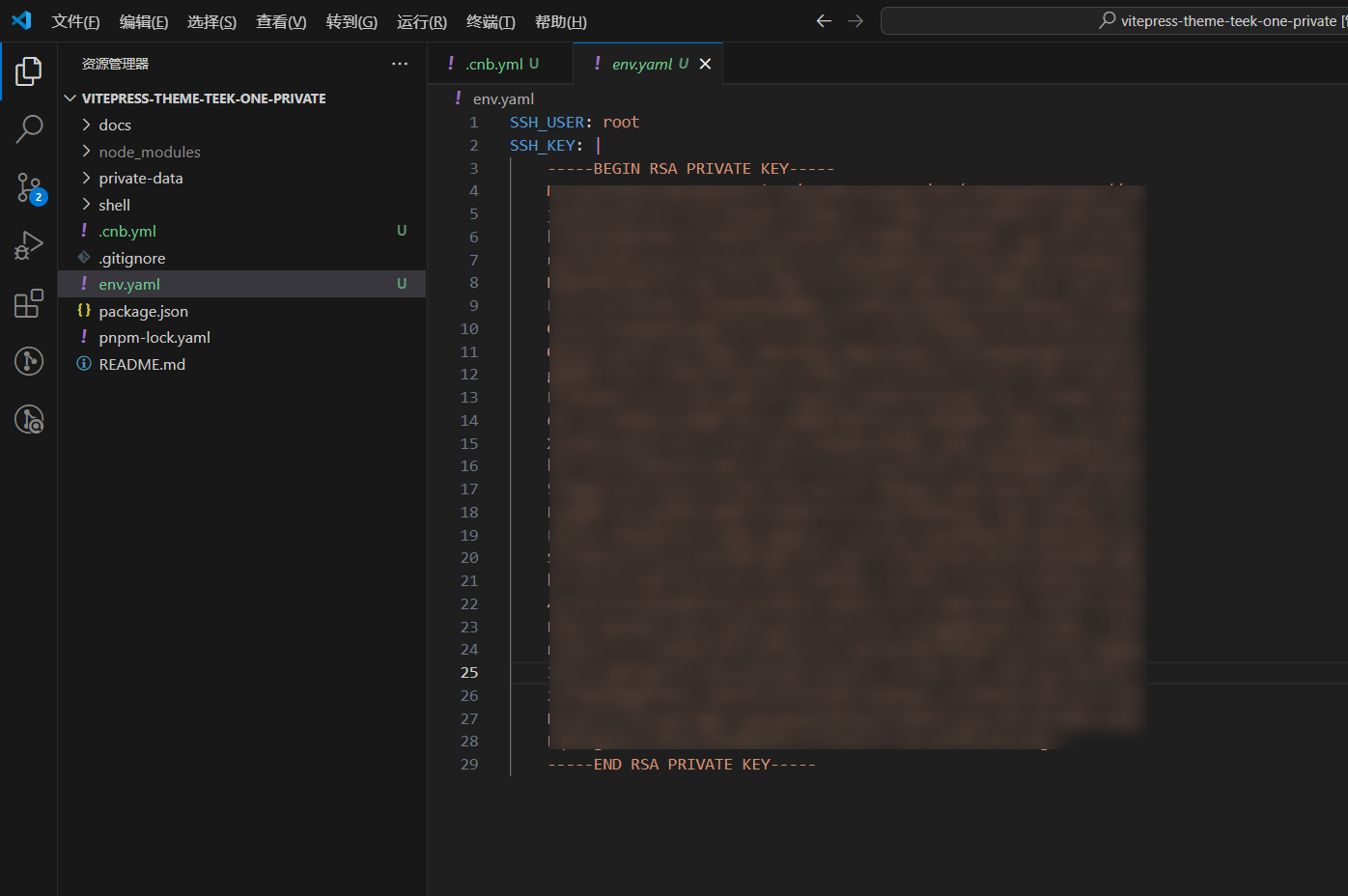Open the 终端(T) menu
The height and width of the screenshot is (896, 1348).
click(491, 21)
